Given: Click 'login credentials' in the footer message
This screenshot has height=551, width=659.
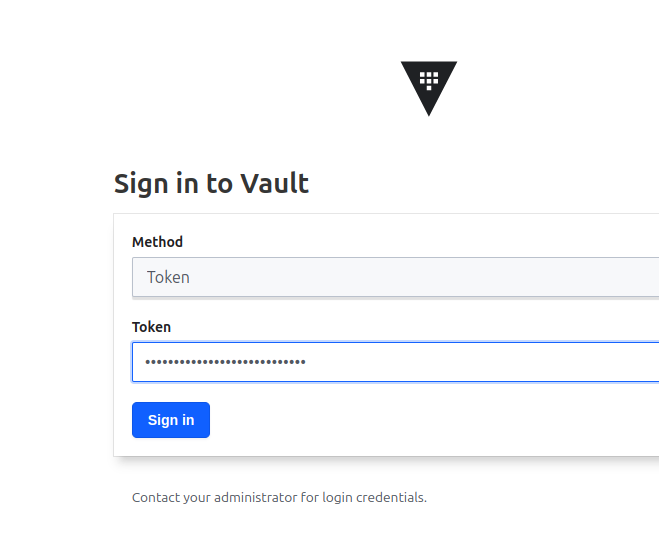Looking at the screenshot, I should (x=374, y=498).
